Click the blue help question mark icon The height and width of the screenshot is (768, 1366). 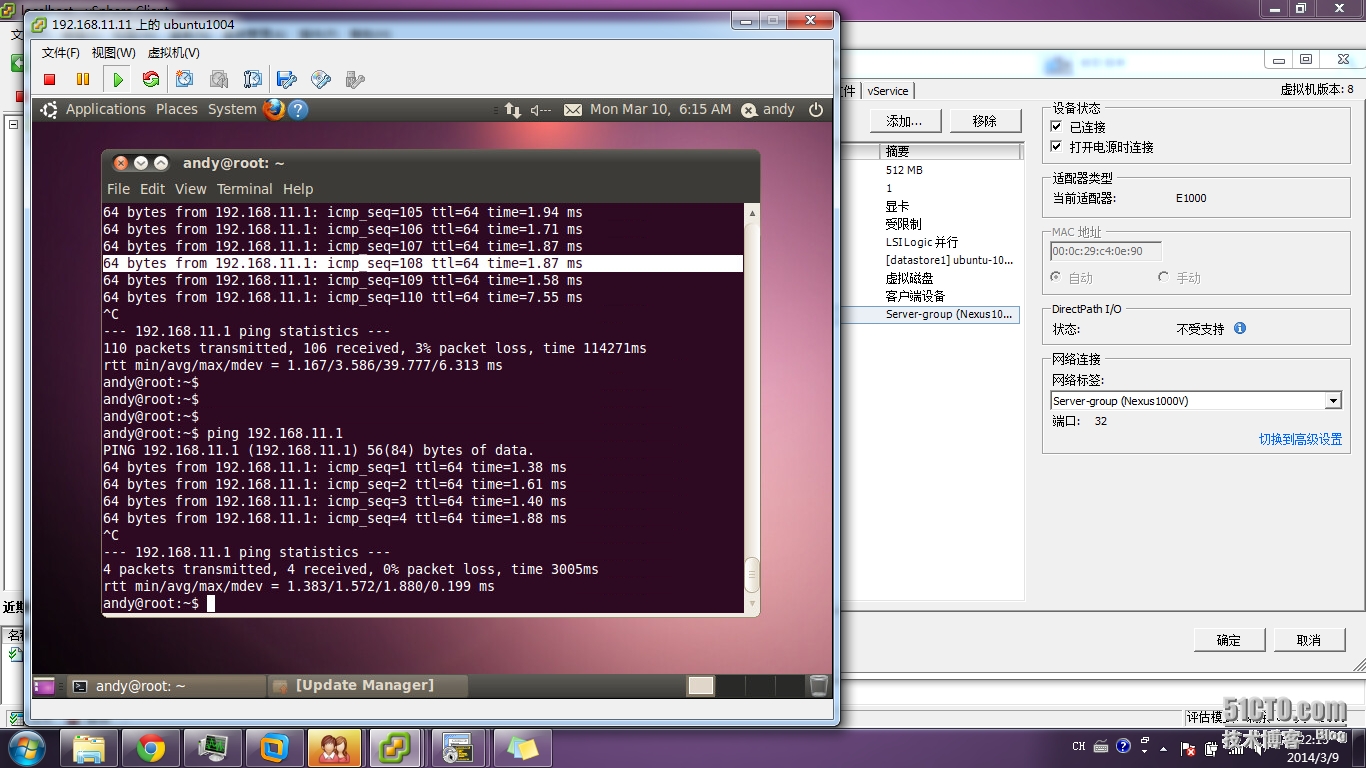298,110
